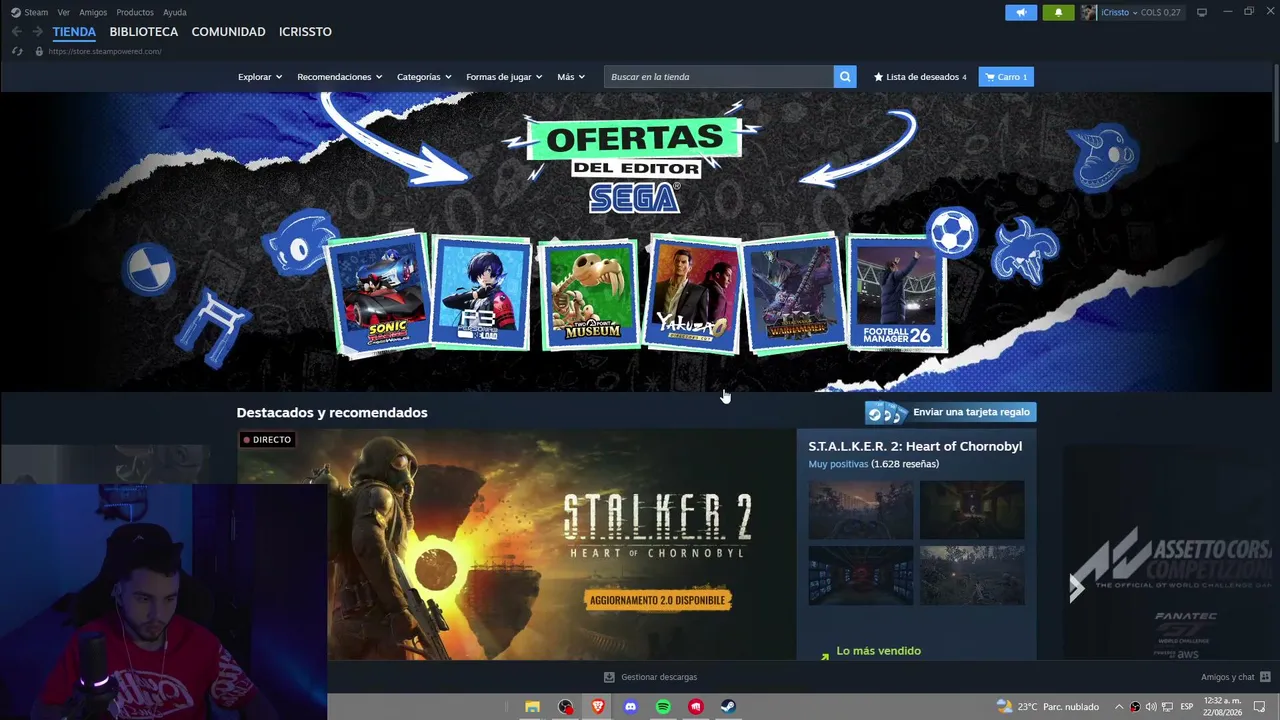Viewport: 1280px width, 720px height.
Task: Click the store URL address text
Action: tap(105, 51)
